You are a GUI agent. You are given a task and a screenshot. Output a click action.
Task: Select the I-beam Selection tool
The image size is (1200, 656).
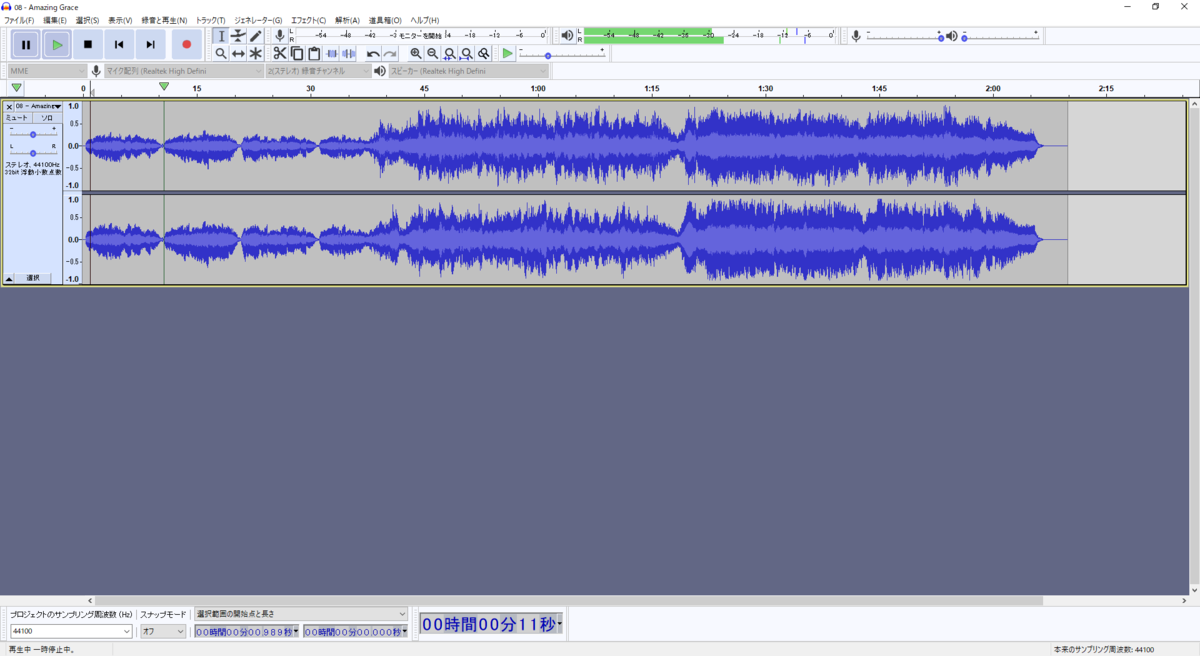coord(221,36)
